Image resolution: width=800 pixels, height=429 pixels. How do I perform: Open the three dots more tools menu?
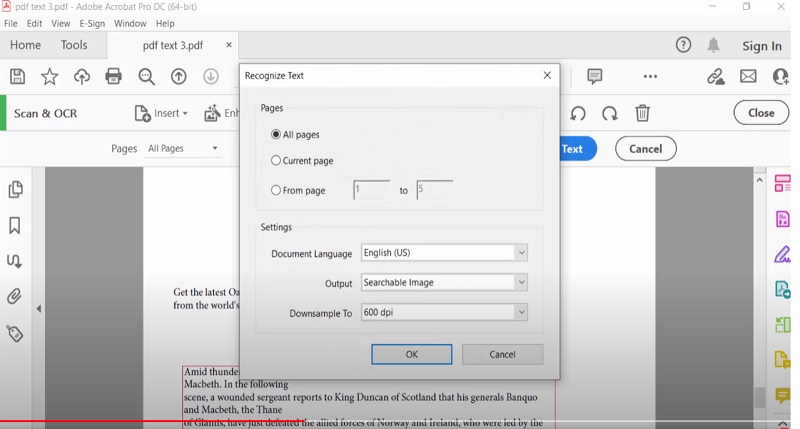point(650,77)
